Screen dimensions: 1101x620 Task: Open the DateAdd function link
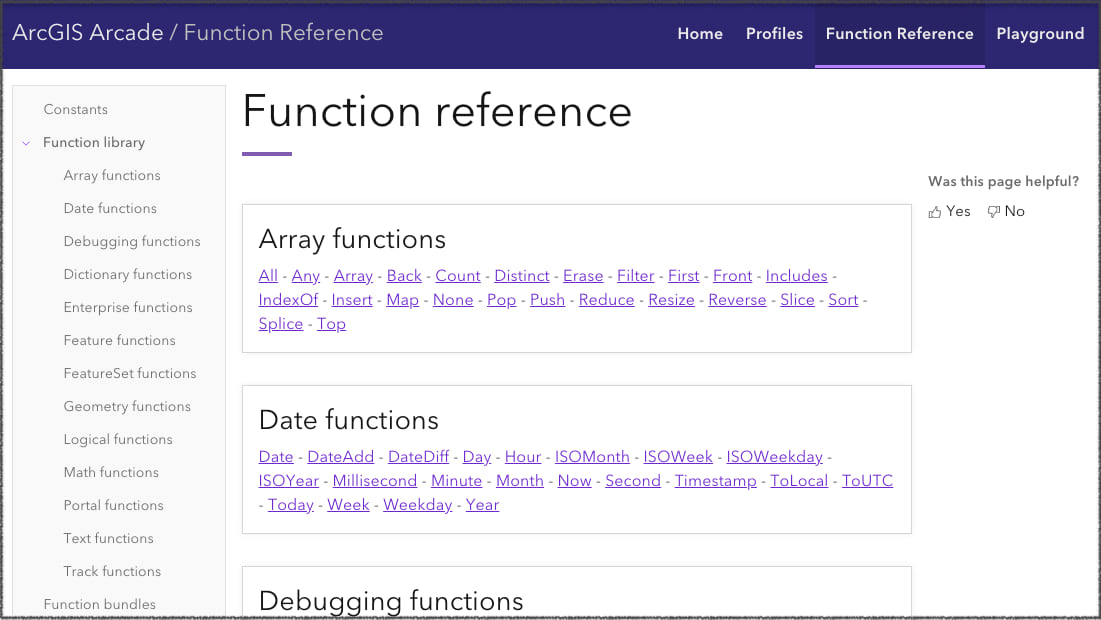click(x=341, y=457)
